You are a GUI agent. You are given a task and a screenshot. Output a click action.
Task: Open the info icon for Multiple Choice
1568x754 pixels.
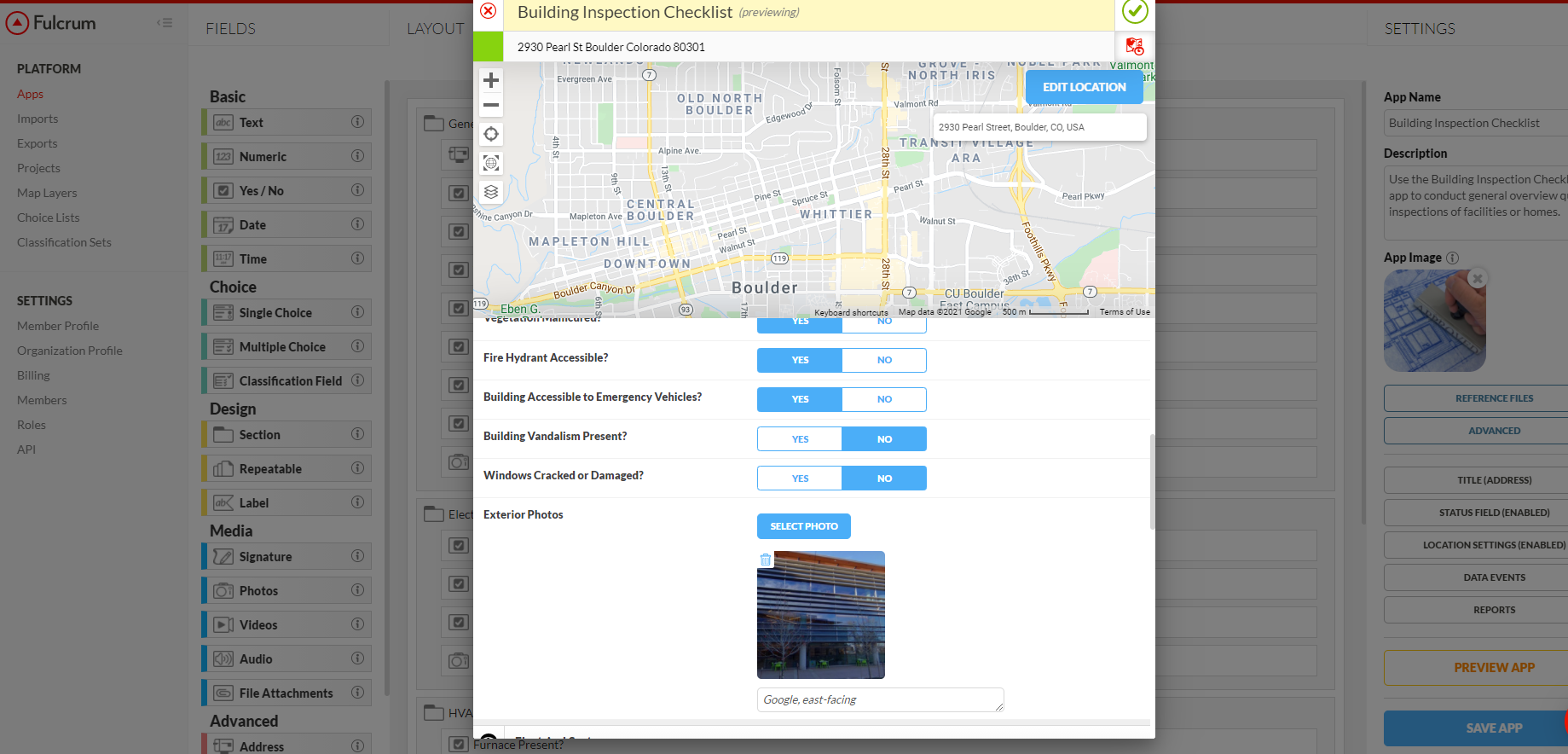tap(358, 346)
